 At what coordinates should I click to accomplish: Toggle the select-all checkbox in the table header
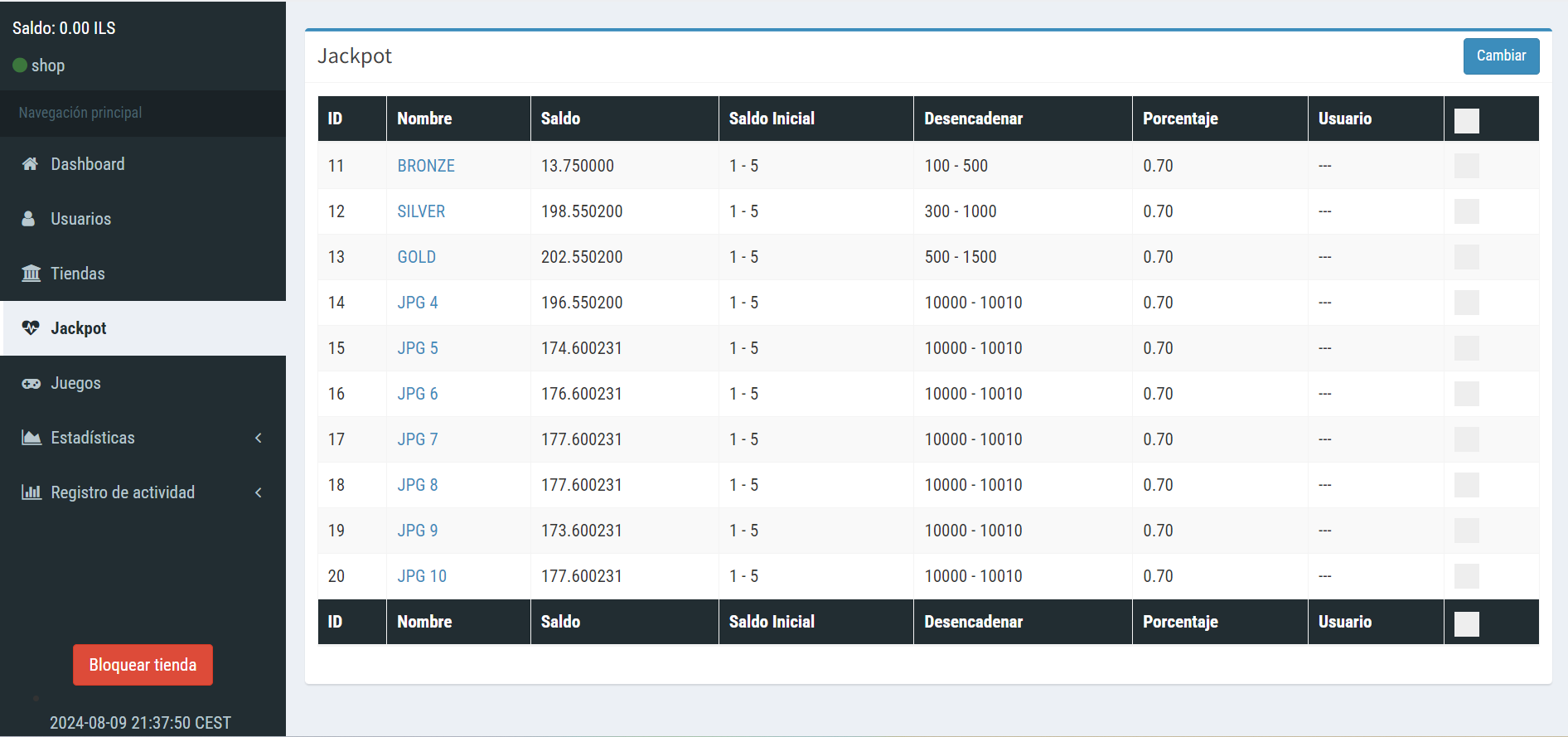[1467, 121]
